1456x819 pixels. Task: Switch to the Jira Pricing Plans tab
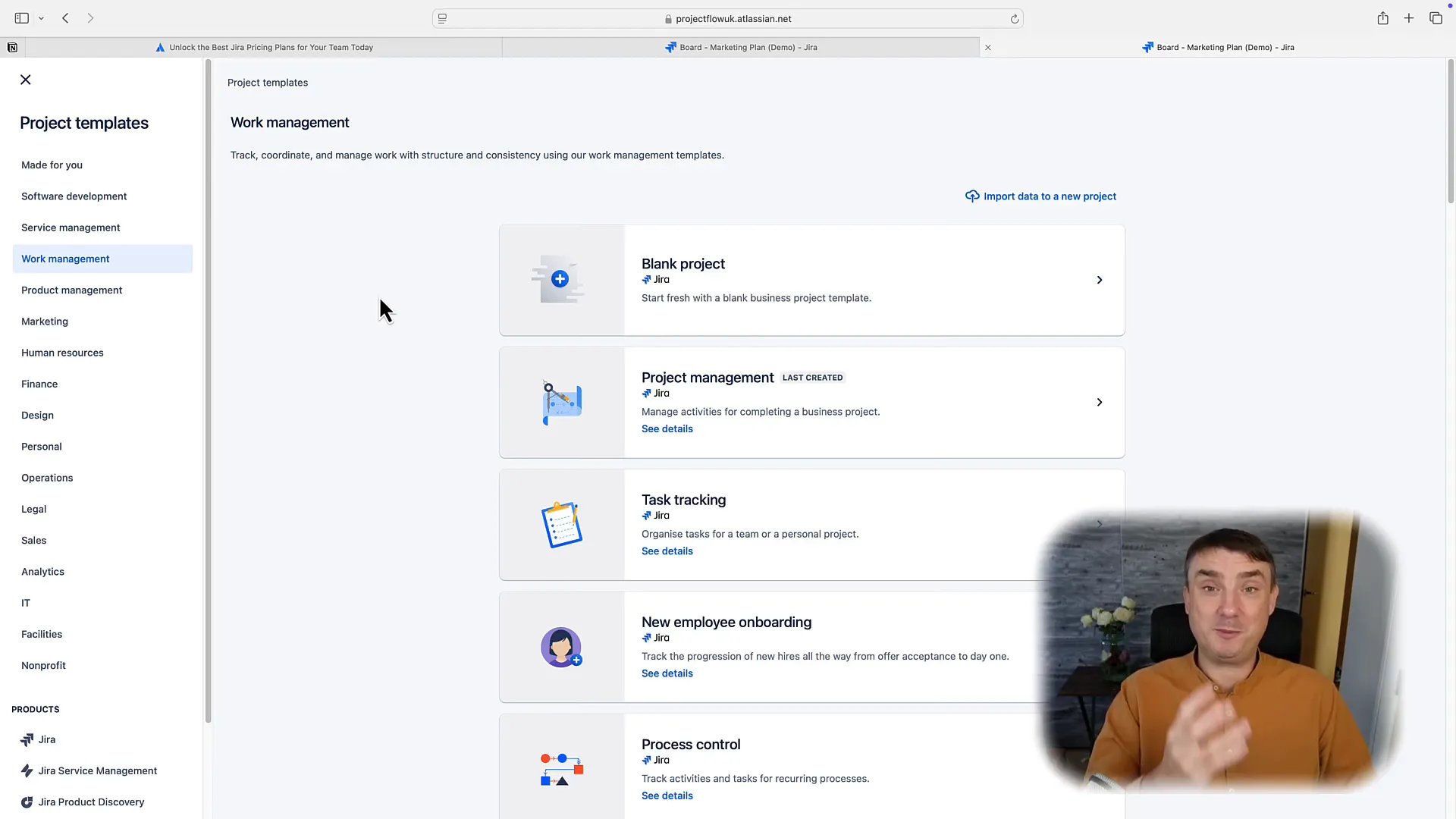(264, 47)
